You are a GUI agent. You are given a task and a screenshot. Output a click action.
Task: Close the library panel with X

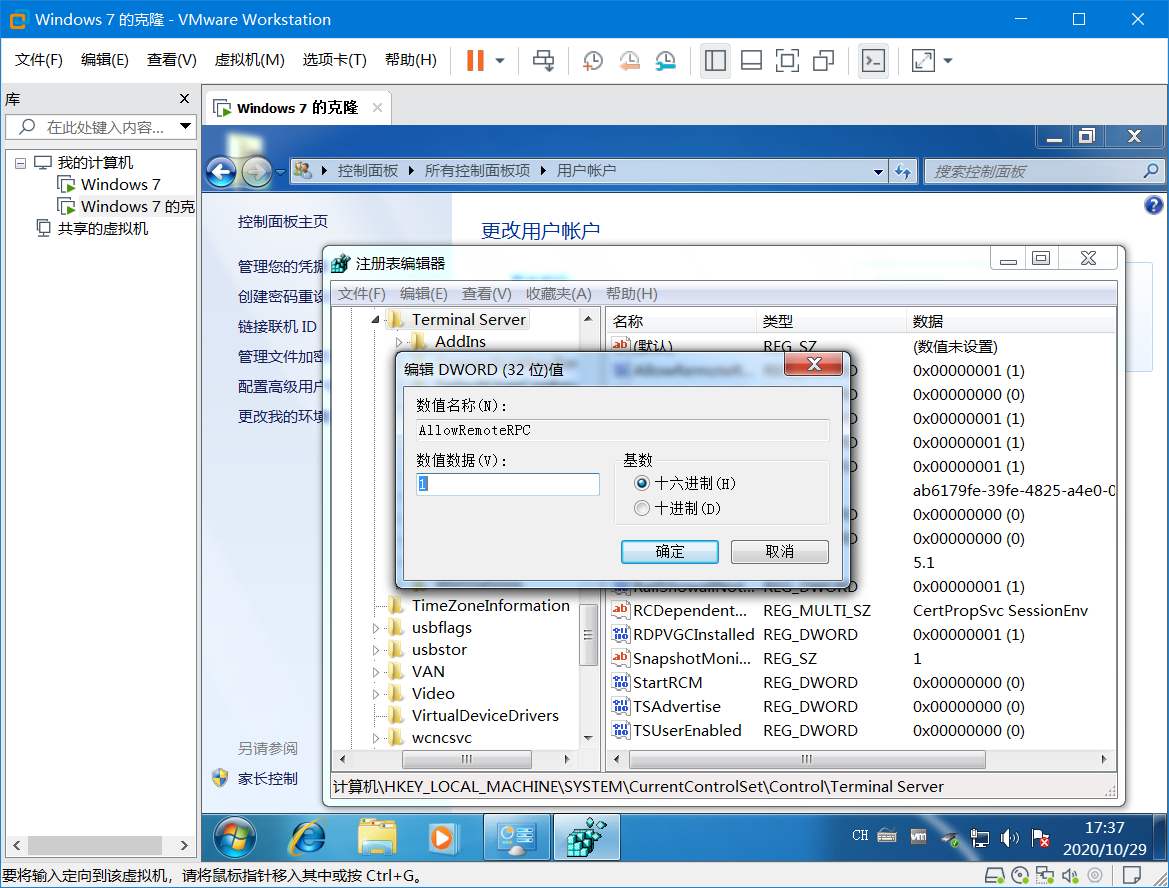tap(184, 98)
